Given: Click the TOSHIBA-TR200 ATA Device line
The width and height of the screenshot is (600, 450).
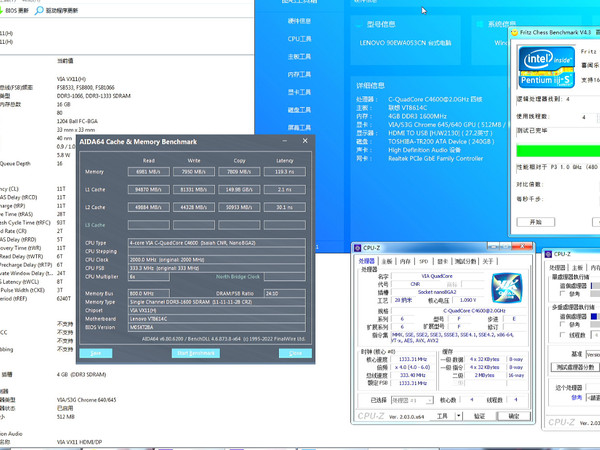Looking at the screenshot, I should tap(441, 142).
